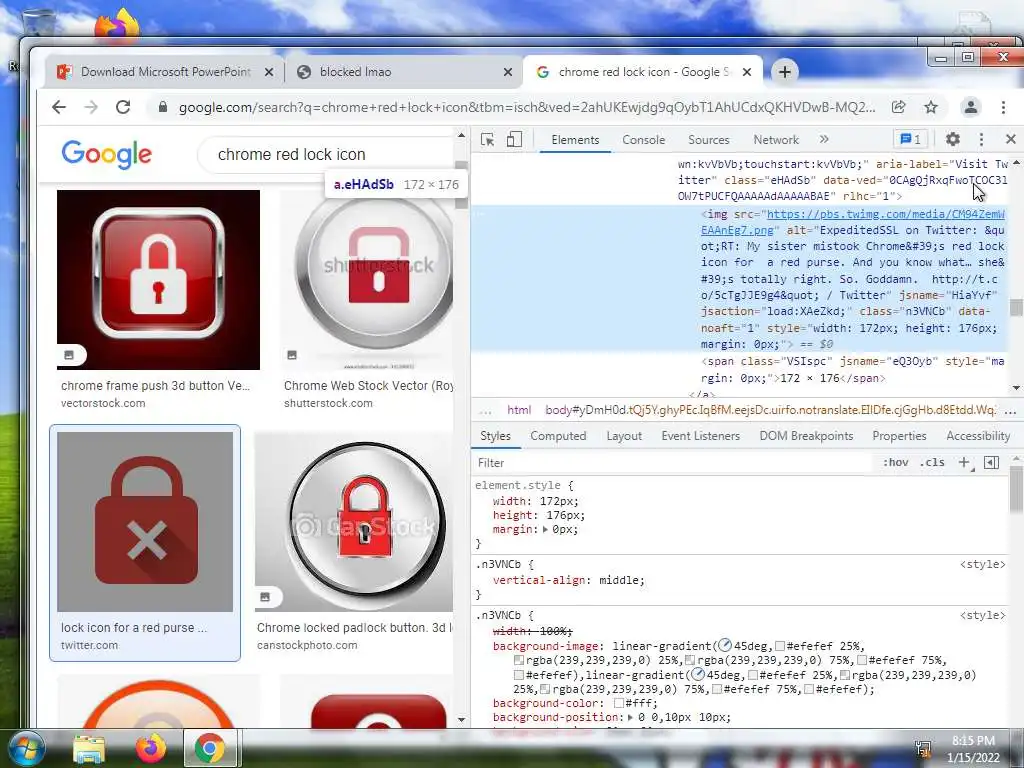This screenshot has height=768, width=1024.
Task: Add a new style rule plus icon
Action: 964,462
